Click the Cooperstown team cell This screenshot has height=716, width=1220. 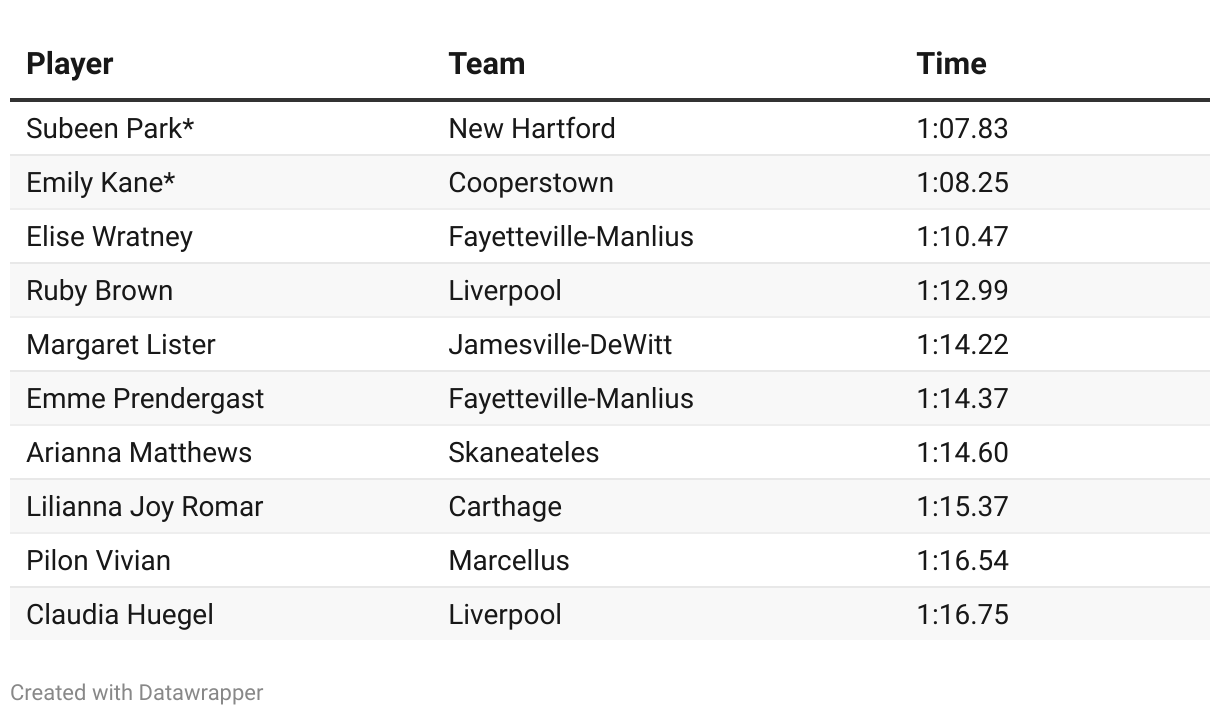tap(531, 183)
